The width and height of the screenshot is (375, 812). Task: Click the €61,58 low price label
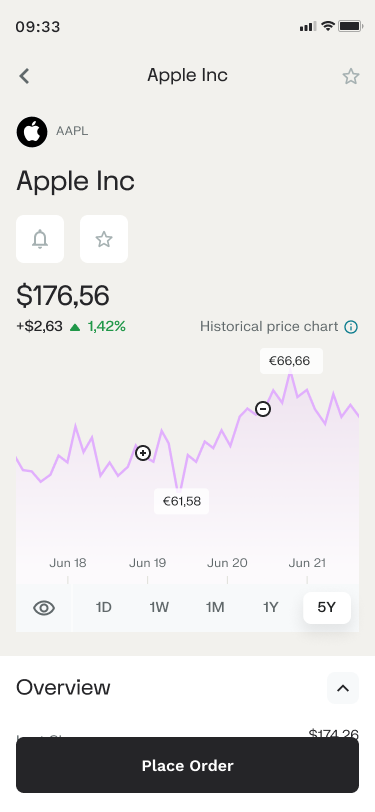pos(181,501)
